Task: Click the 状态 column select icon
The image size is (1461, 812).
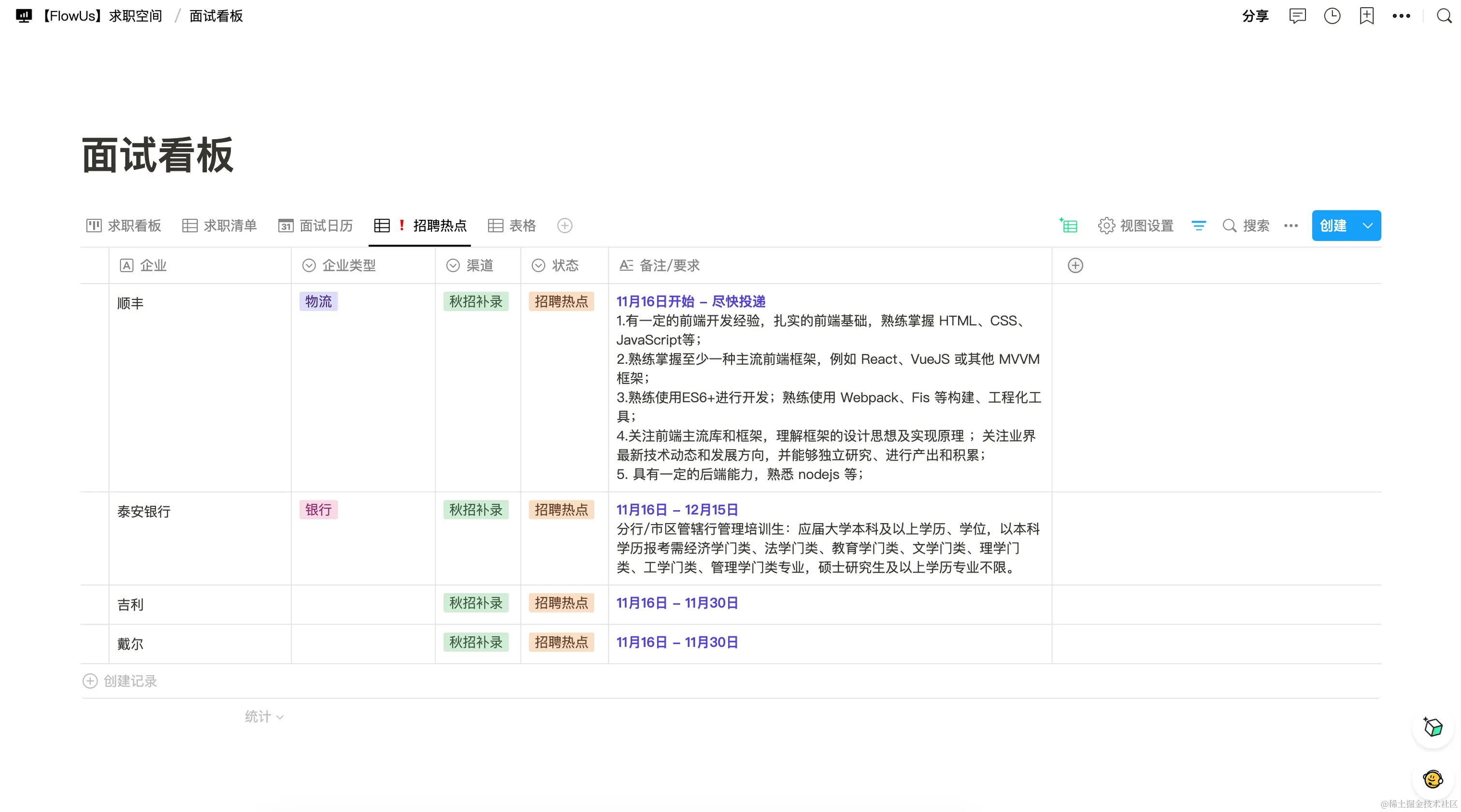Action: coord(538,265)
